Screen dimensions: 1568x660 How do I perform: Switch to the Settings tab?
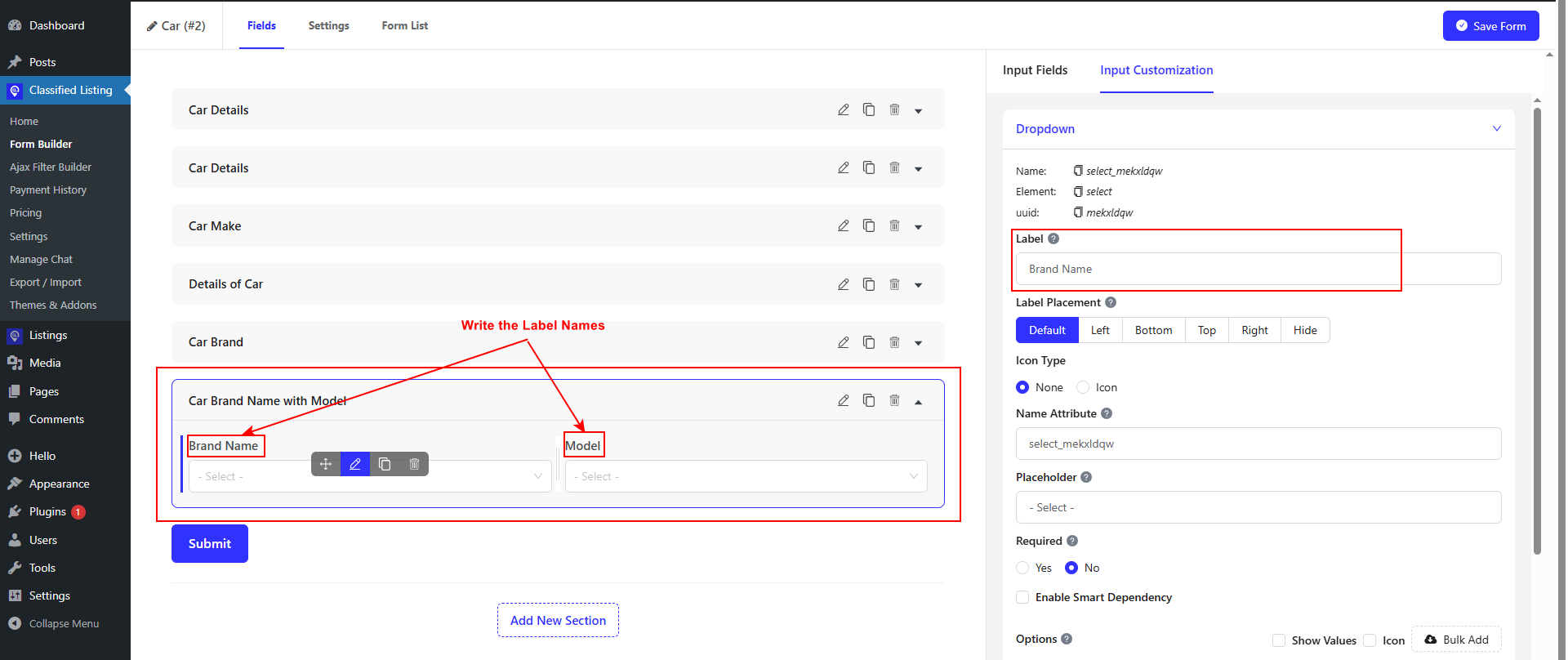point(328,25)
